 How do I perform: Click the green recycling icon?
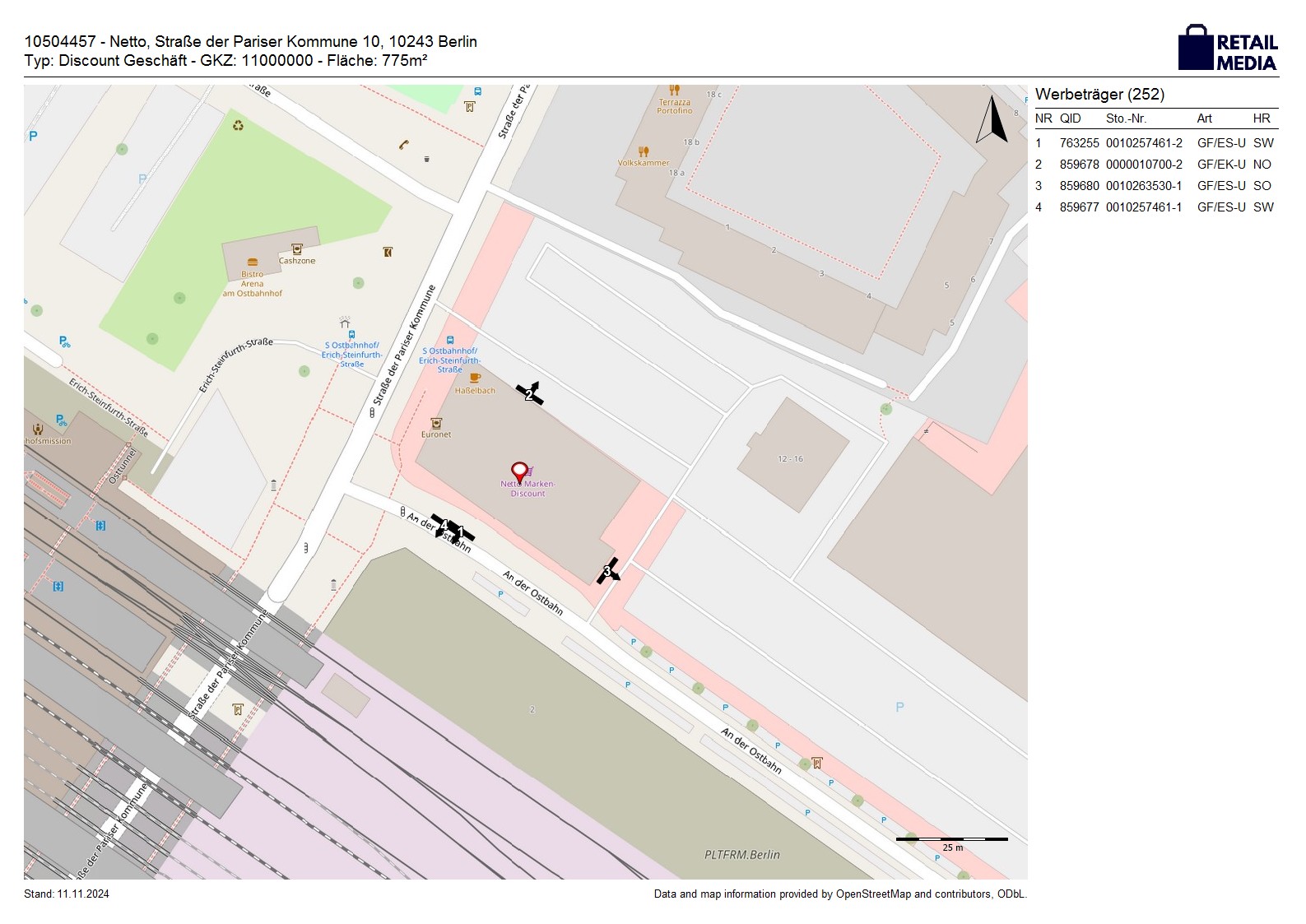[238, 126]
